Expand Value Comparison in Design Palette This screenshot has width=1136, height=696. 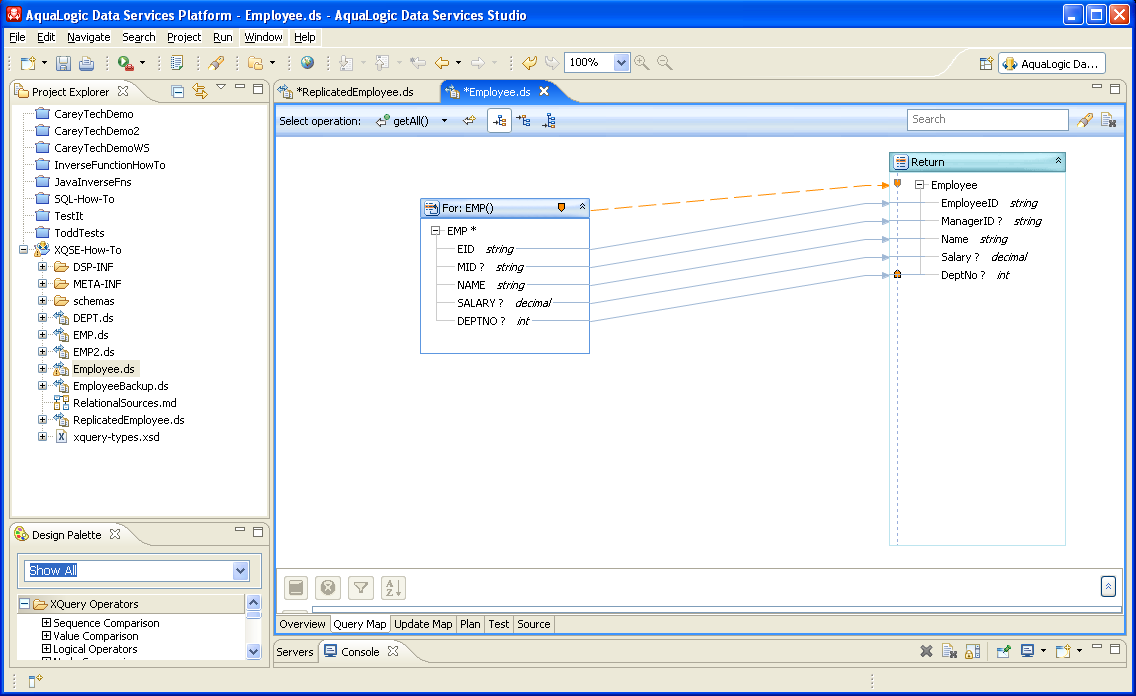pos(46,635)
